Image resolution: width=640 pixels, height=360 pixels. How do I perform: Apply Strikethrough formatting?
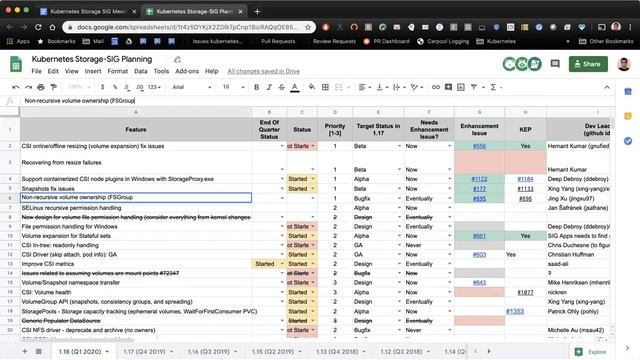(282, 87)
